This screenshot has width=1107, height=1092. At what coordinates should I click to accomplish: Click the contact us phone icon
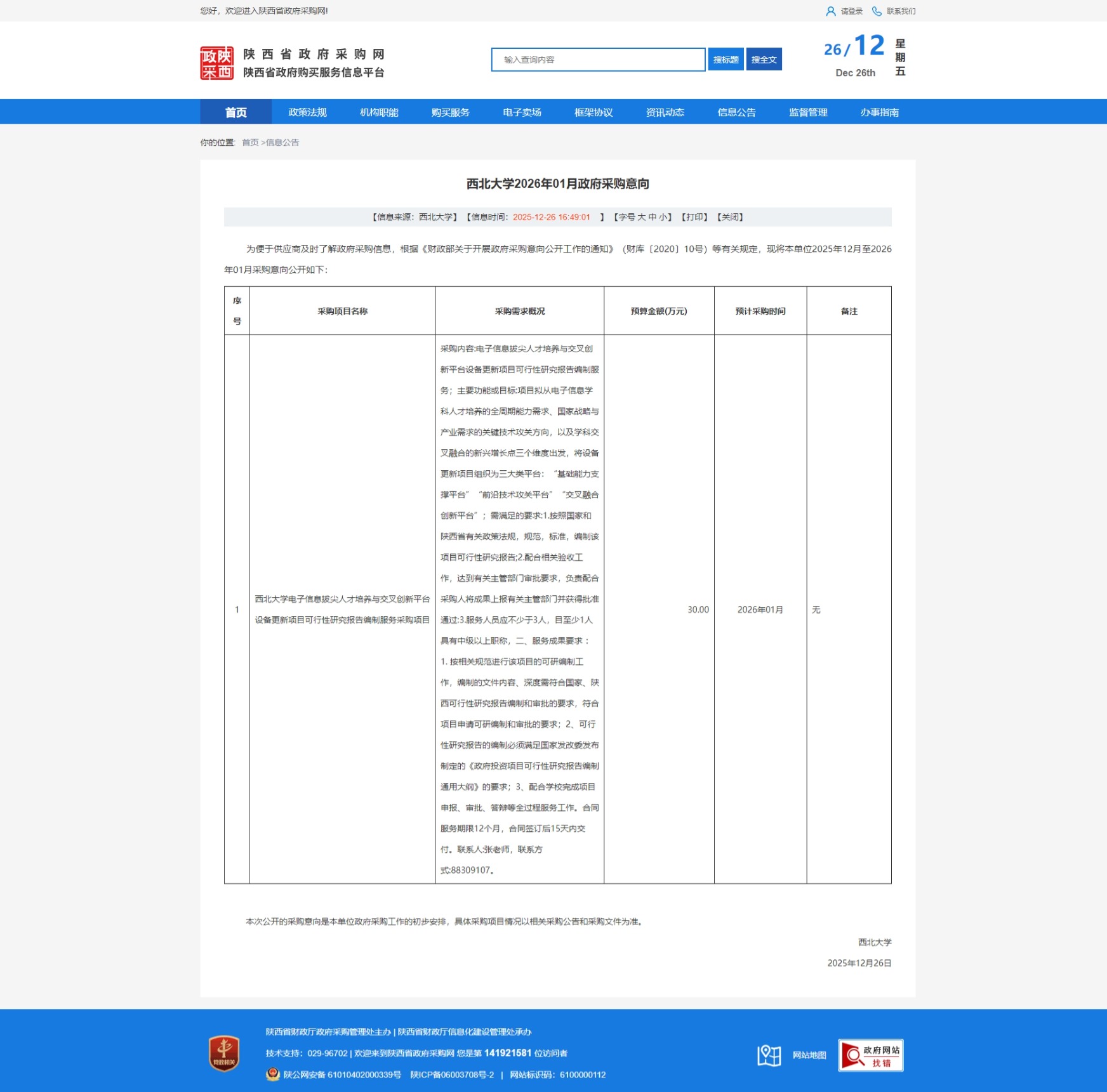coord(877,11)
